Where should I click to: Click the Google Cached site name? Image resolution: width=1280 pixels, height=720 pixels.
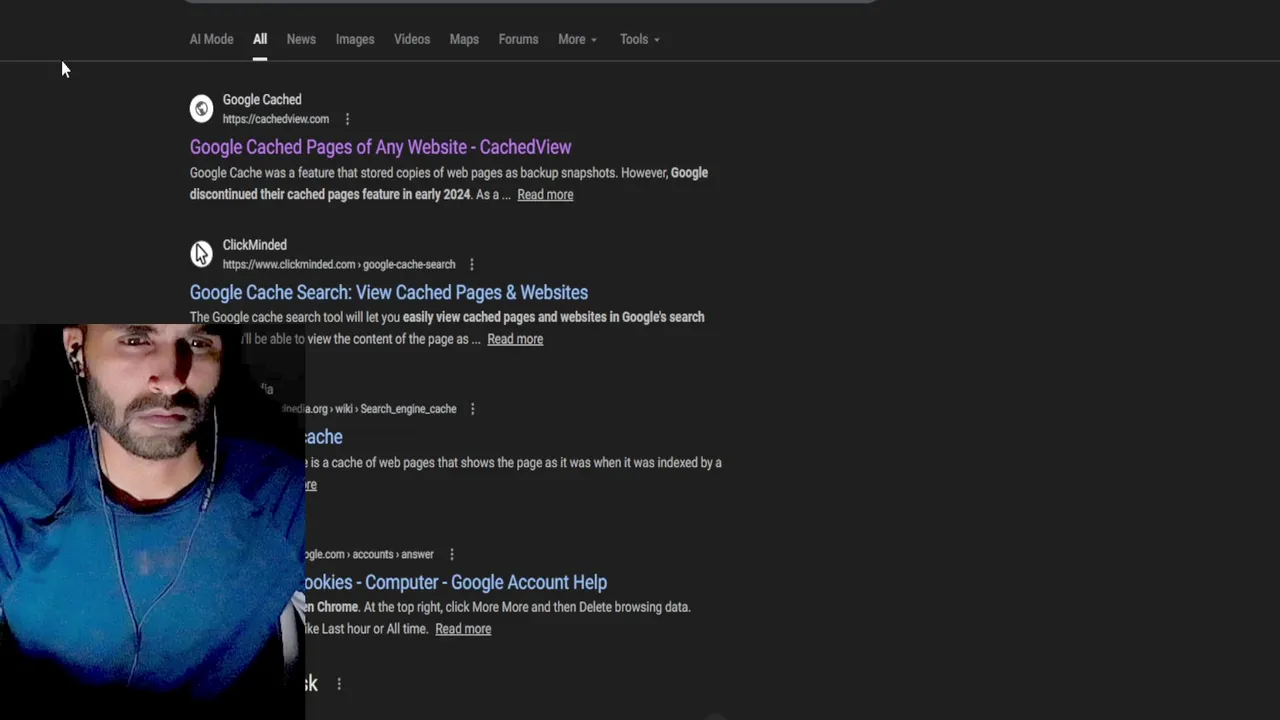click(262, 100)
